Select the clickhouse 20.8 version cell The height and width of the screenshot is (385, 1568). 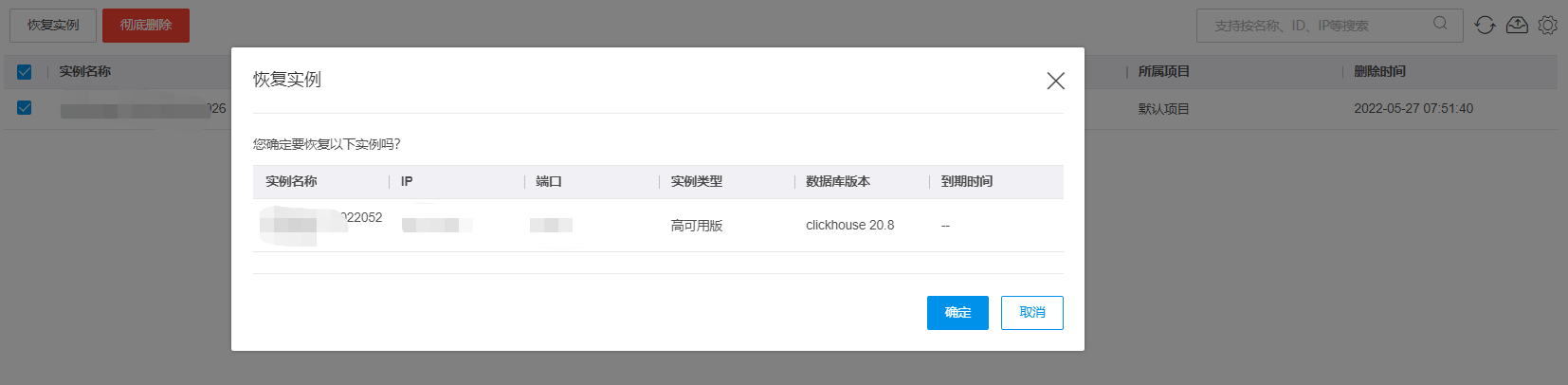pyautogui.click(x=849, y=226)
